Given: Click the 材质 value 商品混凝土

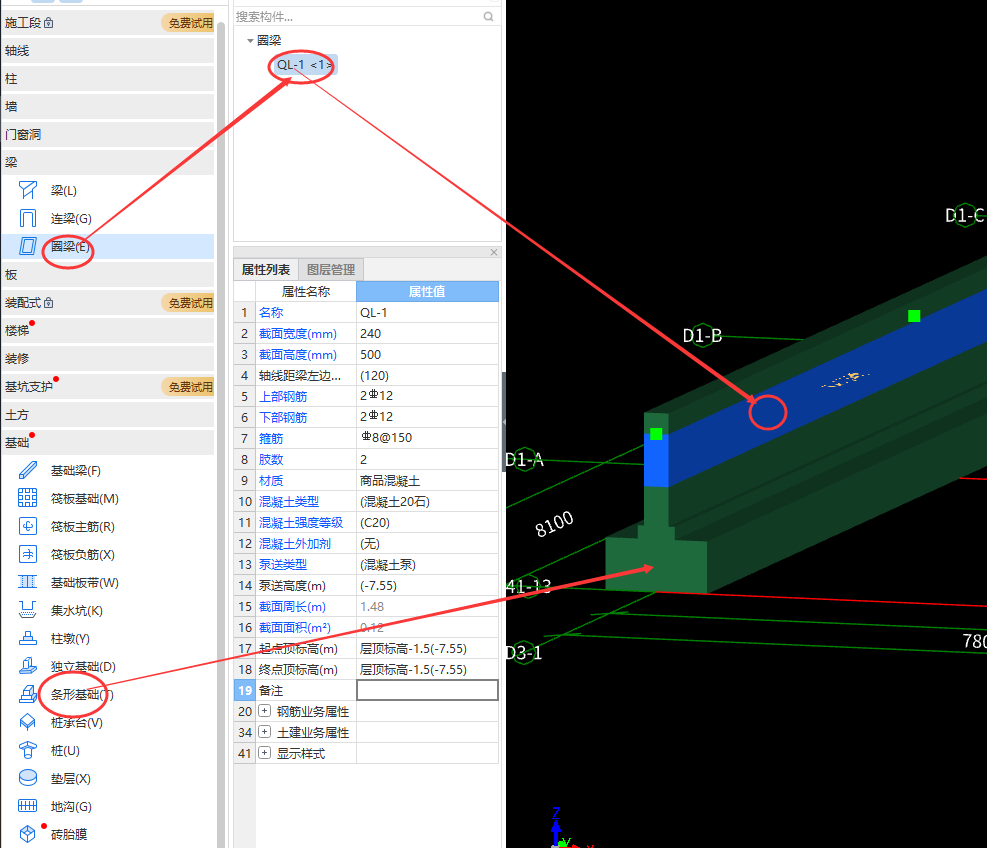Looking at the screenshot, I should click(427, 480).
